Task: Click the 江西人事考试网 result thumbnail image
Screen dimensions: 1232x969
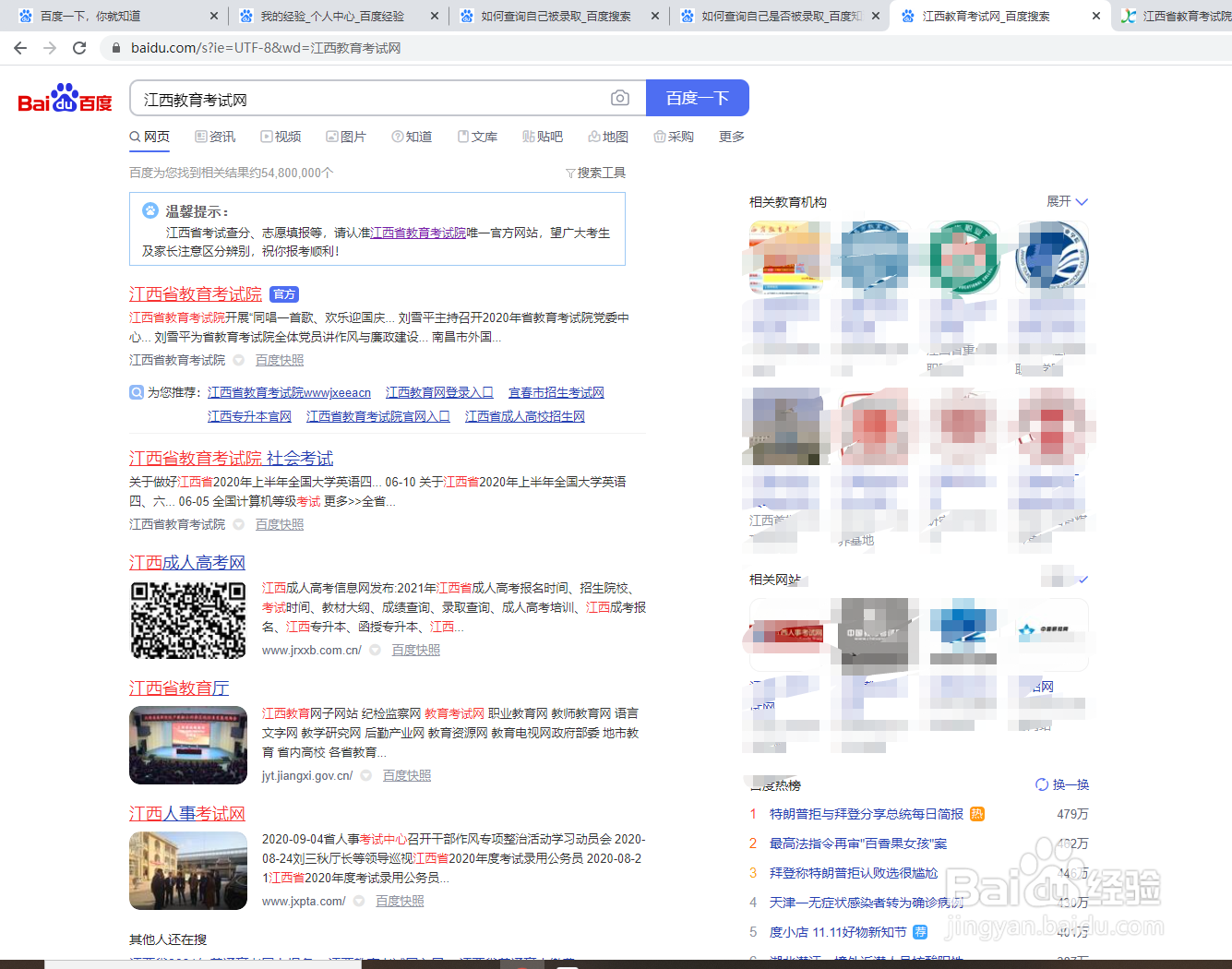Action: pyautogui.click(x=188, y=870)
